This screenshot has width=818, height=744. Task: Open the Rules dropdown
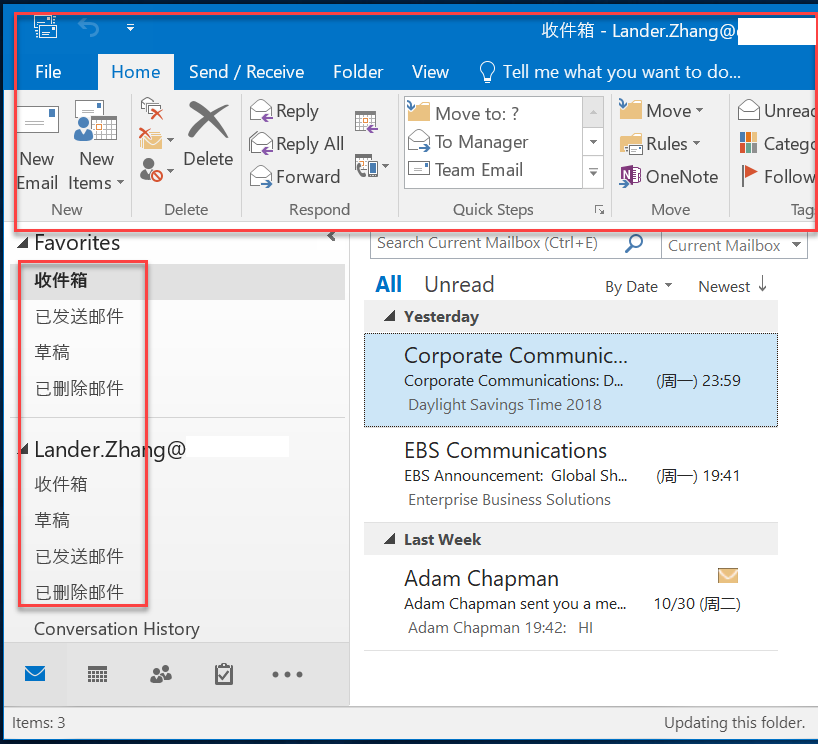(660, 144)
